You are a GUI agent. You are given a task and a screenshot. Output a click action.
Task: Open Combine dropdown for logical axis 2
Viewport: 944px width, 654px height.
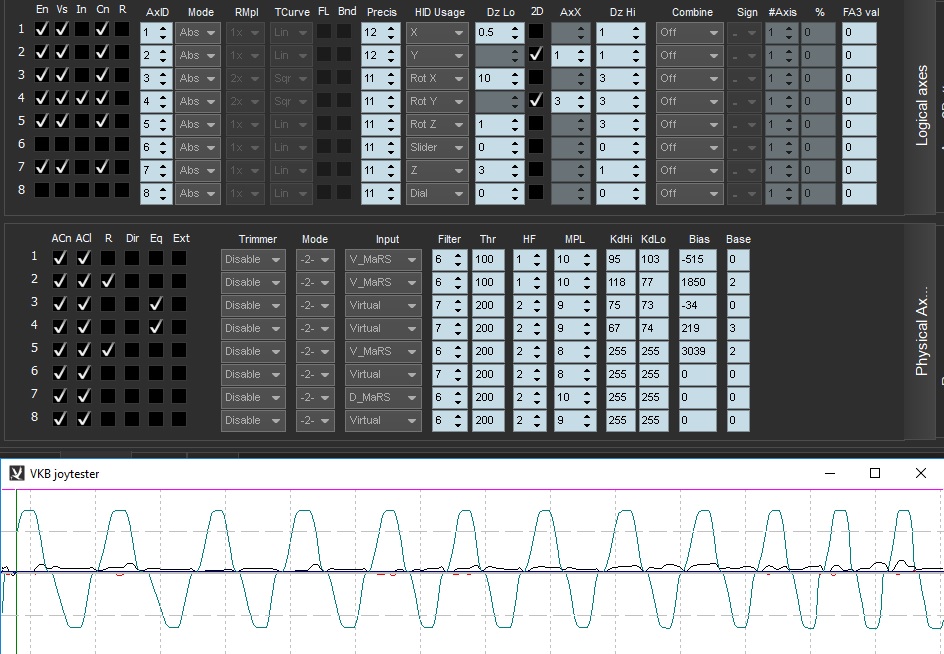pyautogui.click(x=689, y=55)
